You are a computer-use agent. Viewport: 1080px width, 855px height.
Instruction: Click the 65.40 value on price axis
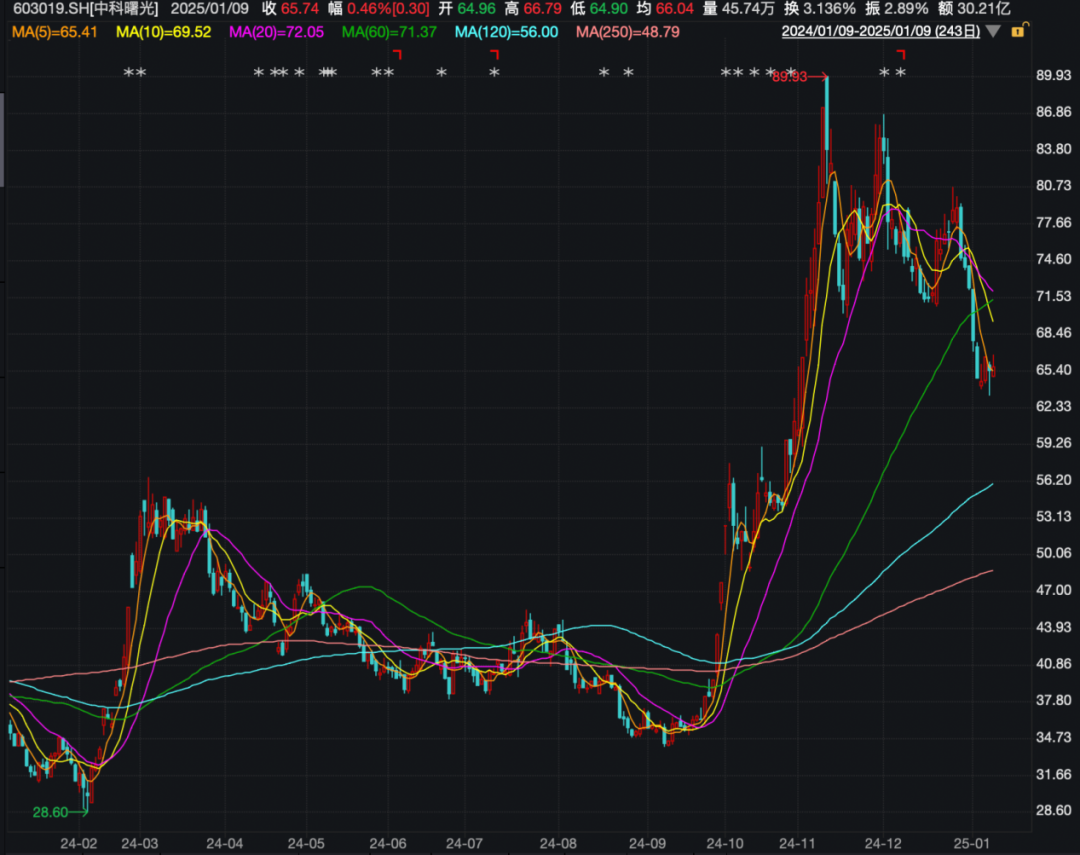[1055, 370]
